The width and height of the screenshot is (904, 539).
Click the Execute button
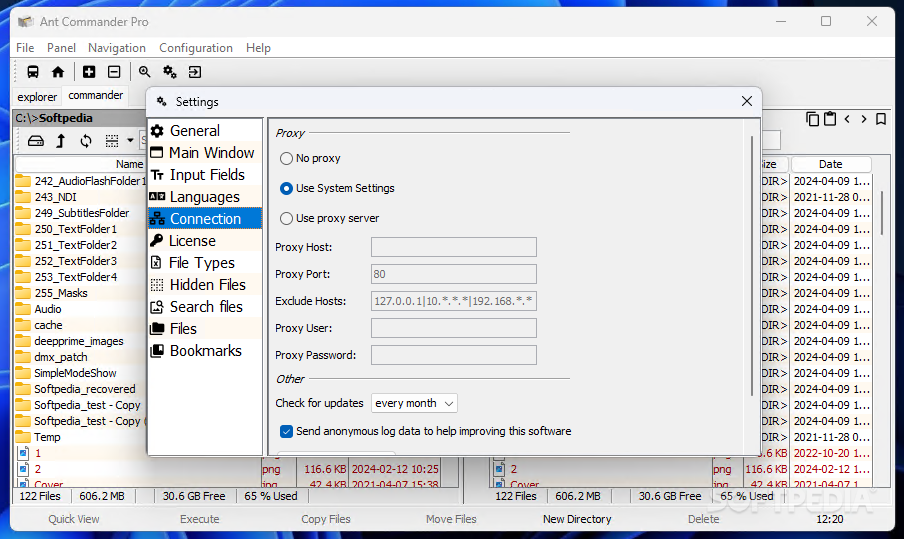(199, 519)
